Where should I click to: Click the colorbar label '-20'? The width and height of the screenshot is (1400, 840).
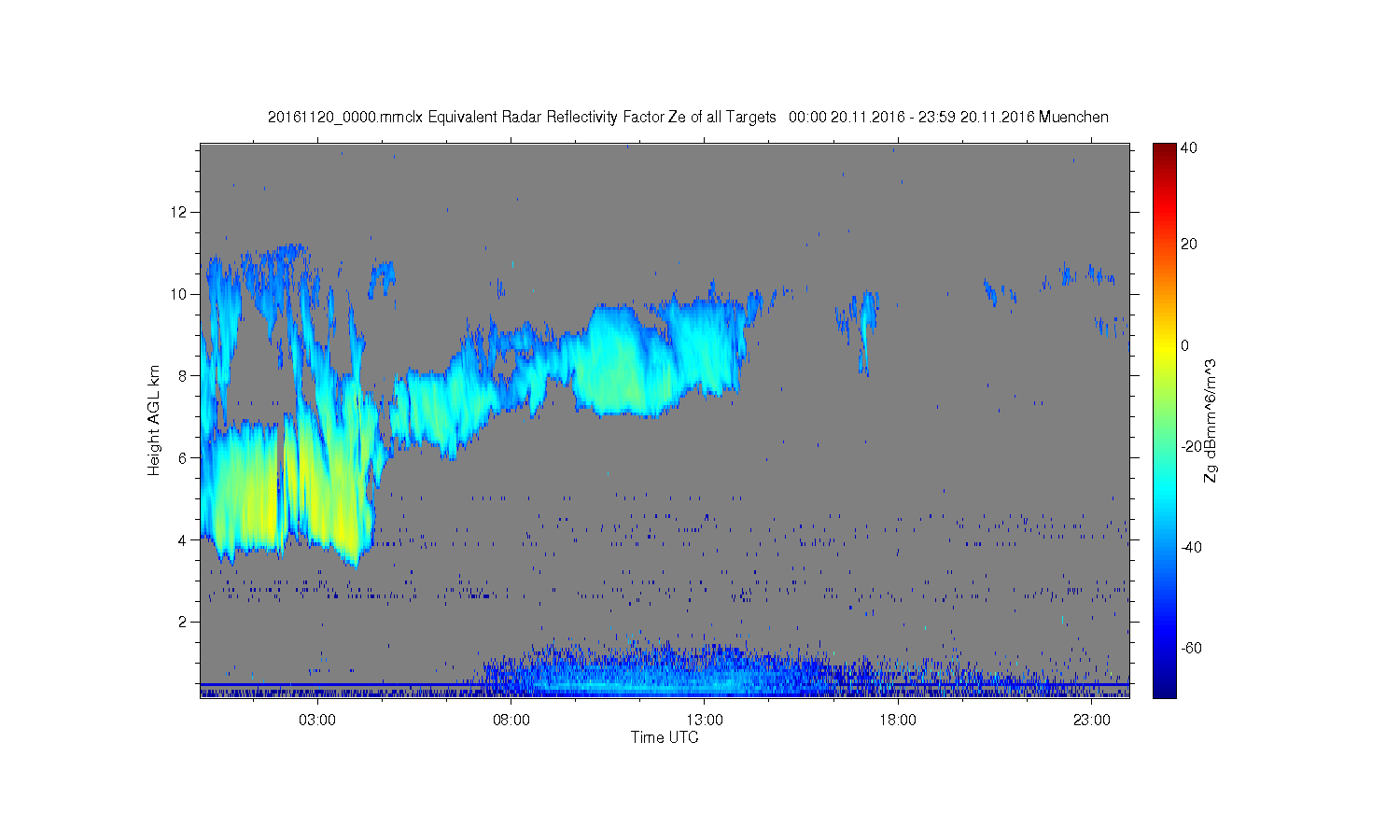click(x=1191, y=446)
